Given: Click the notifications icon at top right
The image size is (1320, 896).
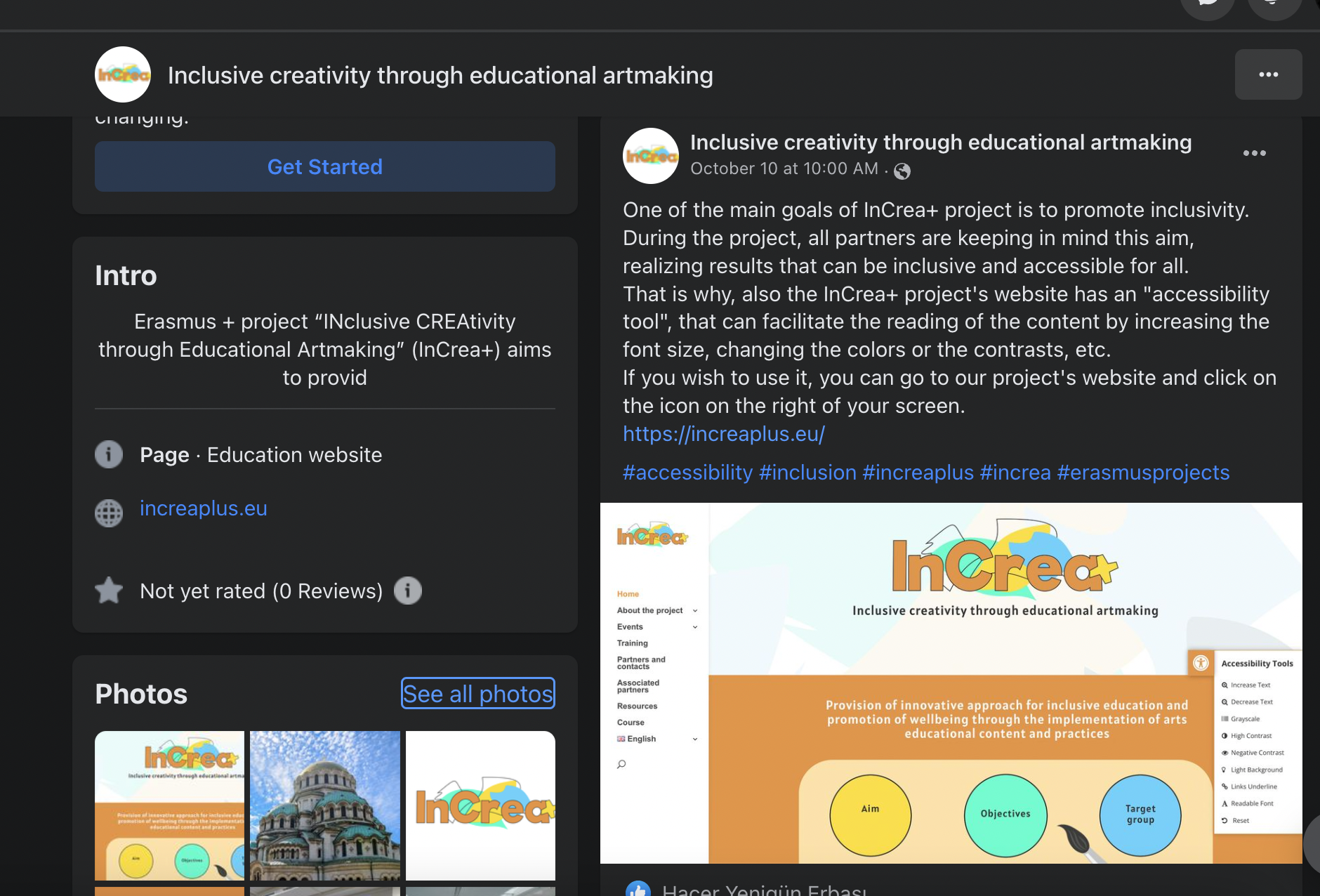Looking at the screenshot, I should point(1274,6).
